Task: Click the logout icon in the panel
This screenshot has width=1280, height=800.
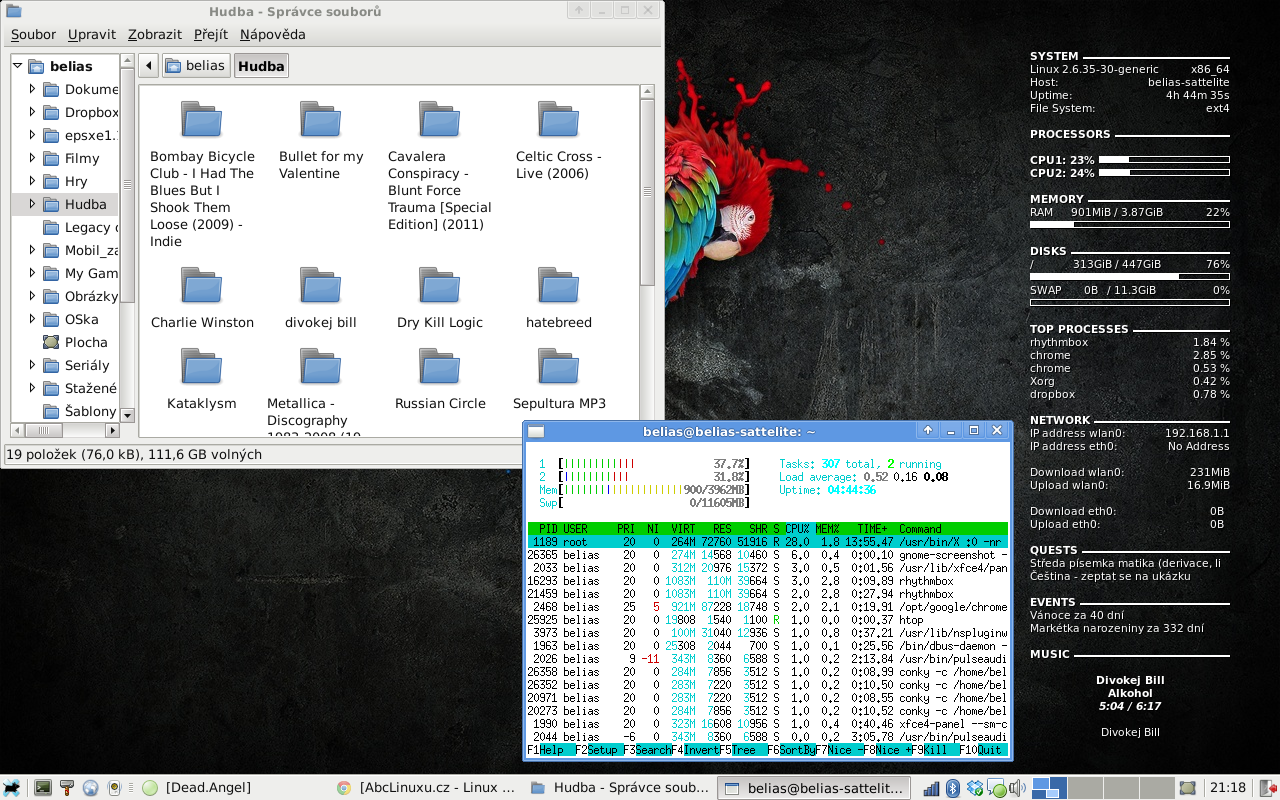Action: (x=1266, y=788)
